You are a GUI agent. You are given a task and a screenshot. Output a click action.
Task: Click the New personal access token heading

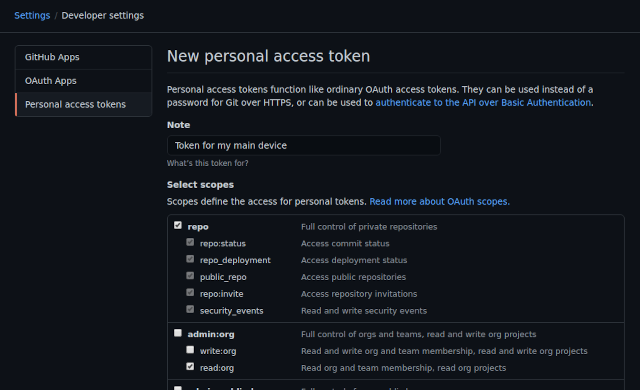(x=269, y=56)
